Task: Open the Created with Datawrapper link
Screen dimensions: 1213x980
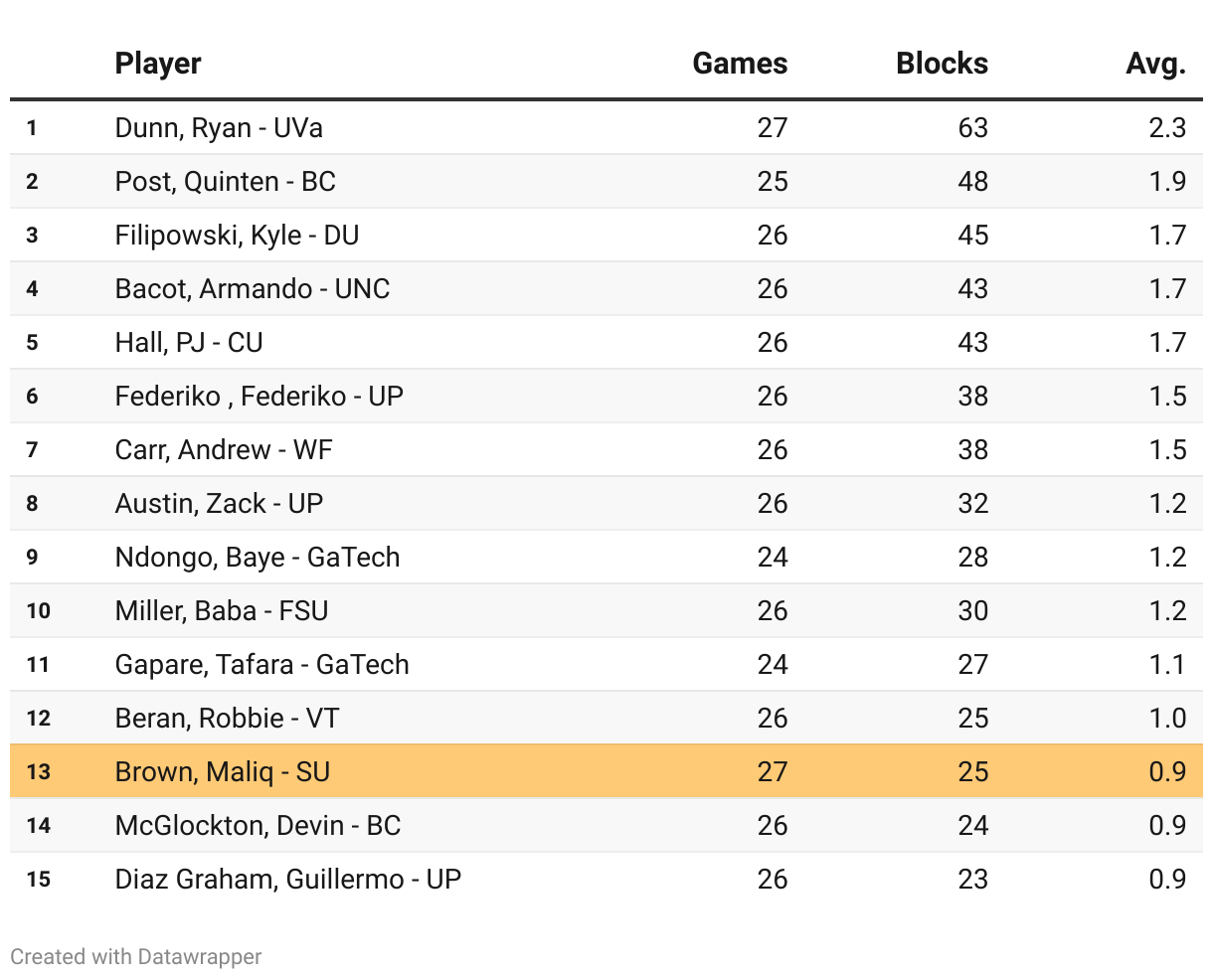Action: (x=136, y=956)
